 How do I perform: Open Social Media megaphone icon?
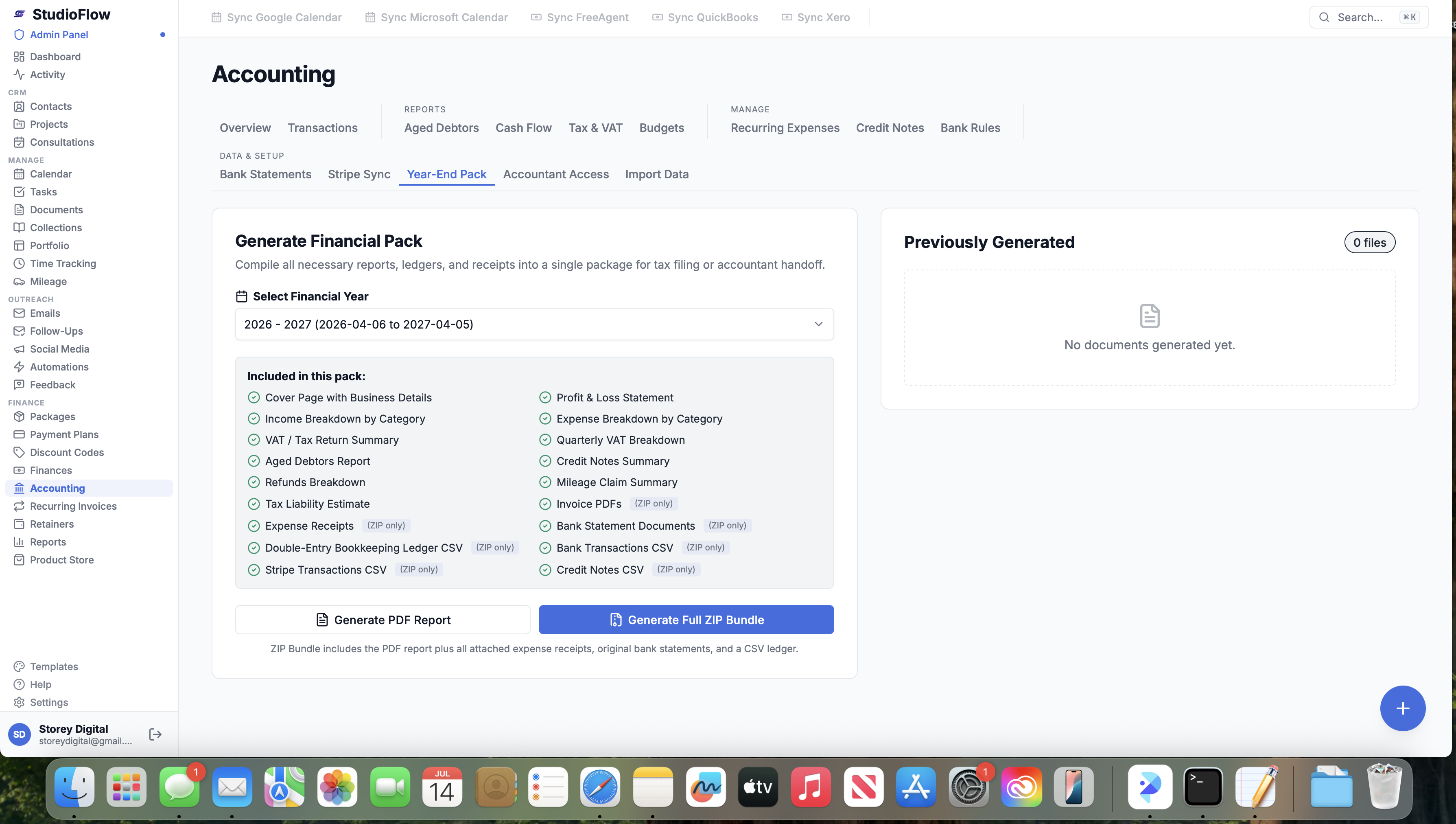19,349
